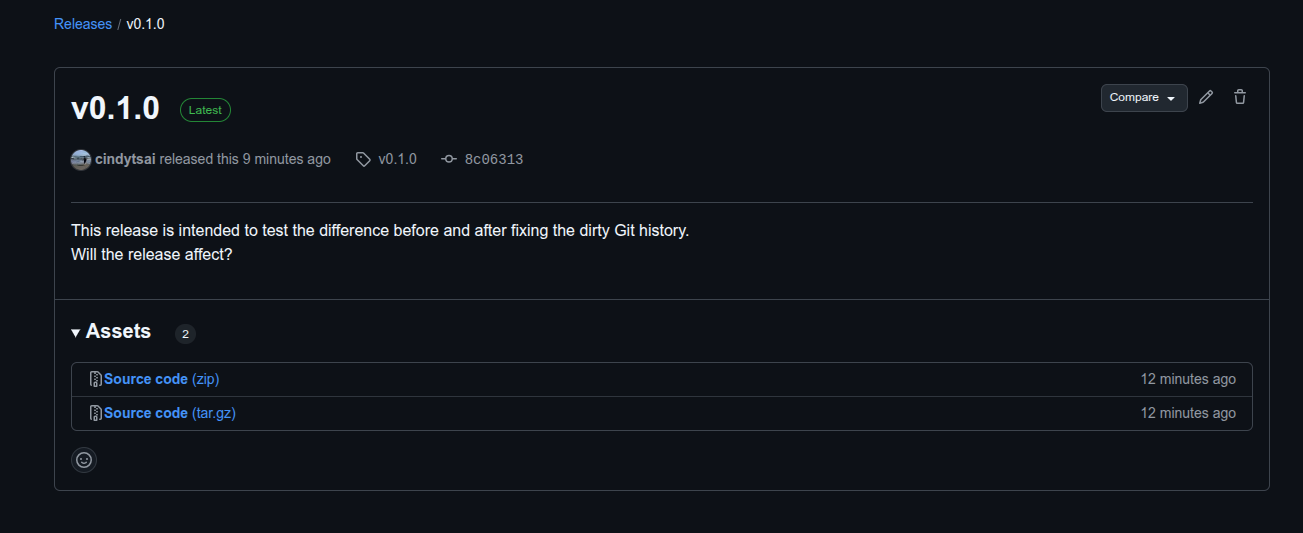The height and width of the screenshot is (533, 1303).
Task: Delete the release via trash icon
Action: click(1240, 97)
